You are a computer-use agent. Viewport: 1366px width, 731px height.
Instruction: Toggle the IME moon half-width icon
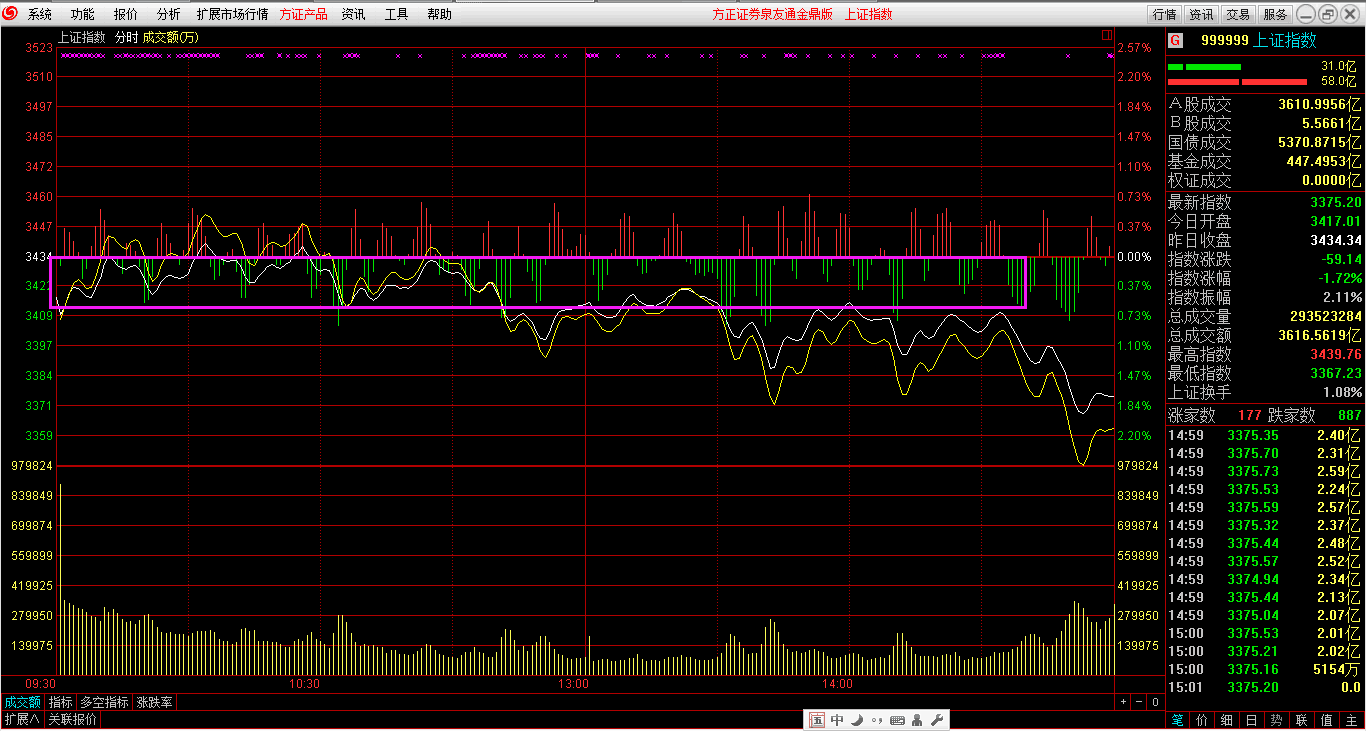(x=858, y=720)
